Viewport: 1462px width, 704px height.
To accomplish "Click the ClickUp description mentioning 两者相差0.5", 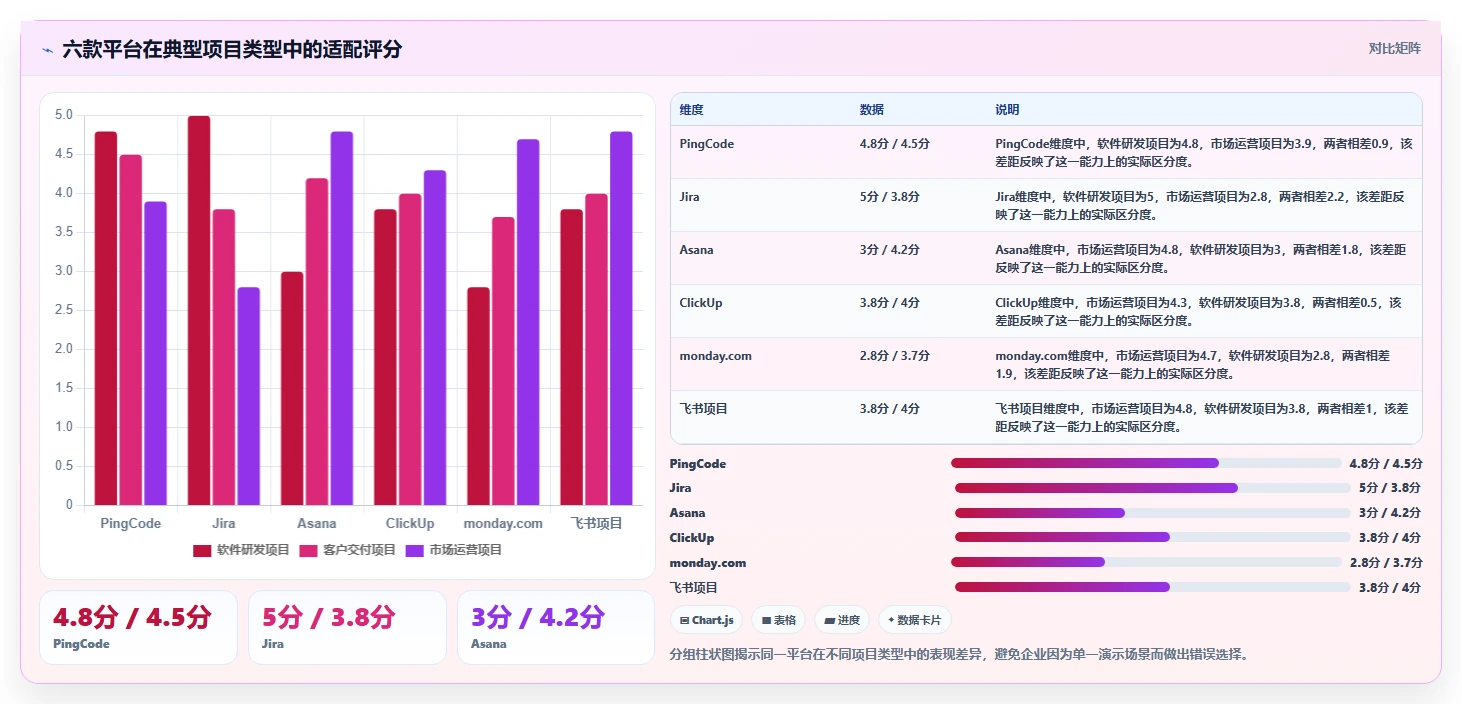I will (1198, 311).
